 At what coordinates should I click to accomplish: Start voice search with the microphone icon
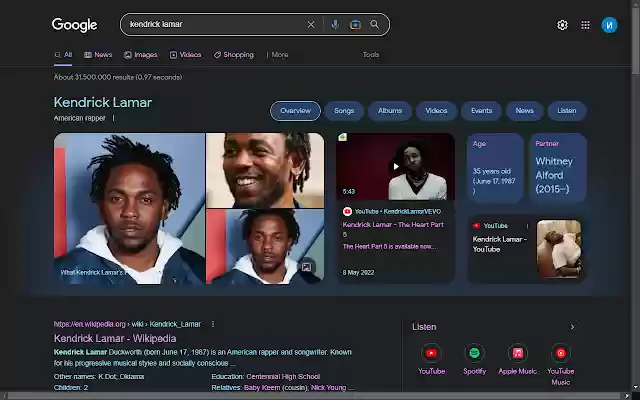[335, 24]
